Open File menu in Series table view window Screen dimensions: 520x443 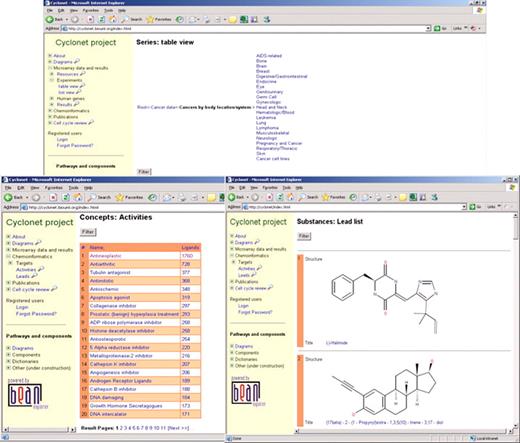point(50,11)
